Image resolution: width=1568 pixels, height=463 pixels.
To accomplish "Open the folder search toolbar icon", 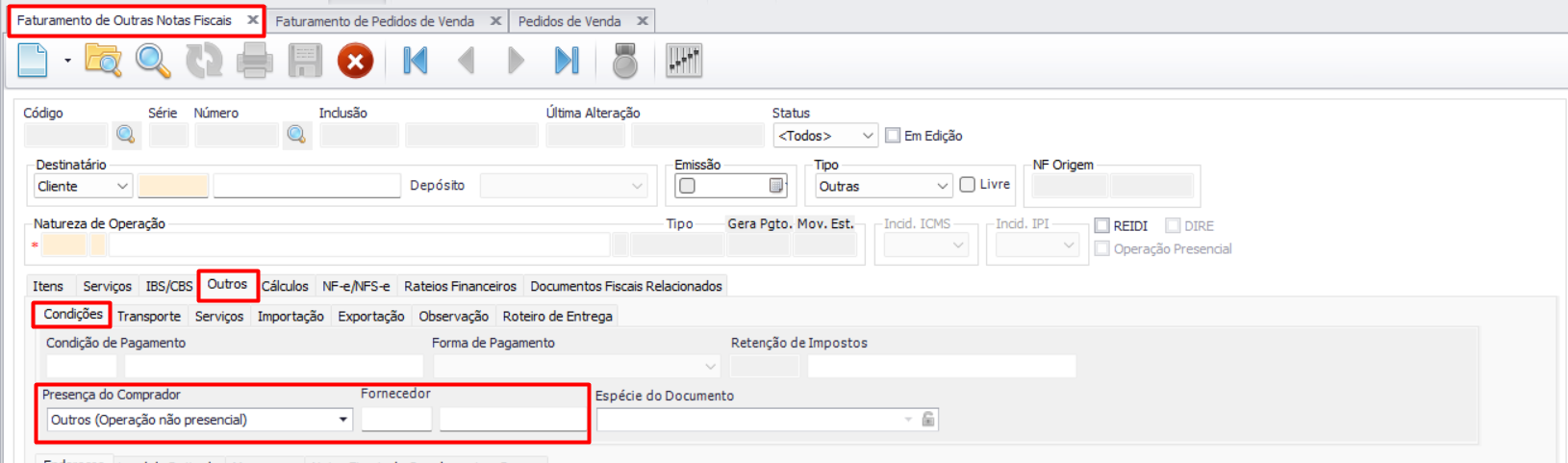I will [103, 61].
